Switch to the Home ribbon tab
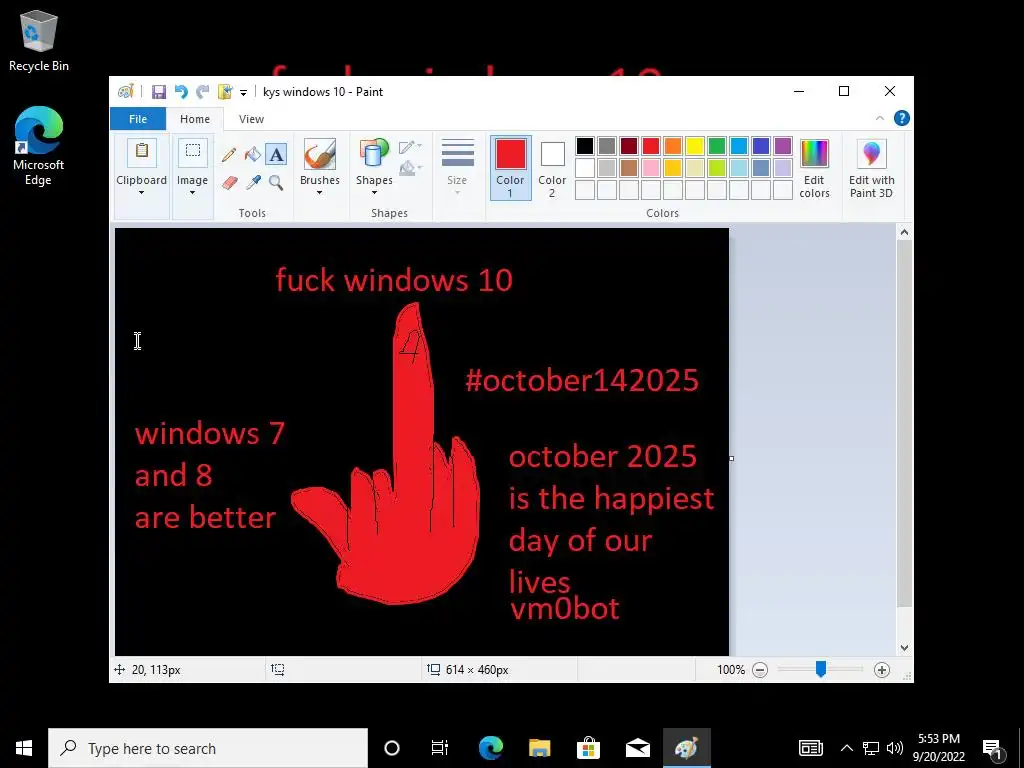1024x768 pixels. 195,119
